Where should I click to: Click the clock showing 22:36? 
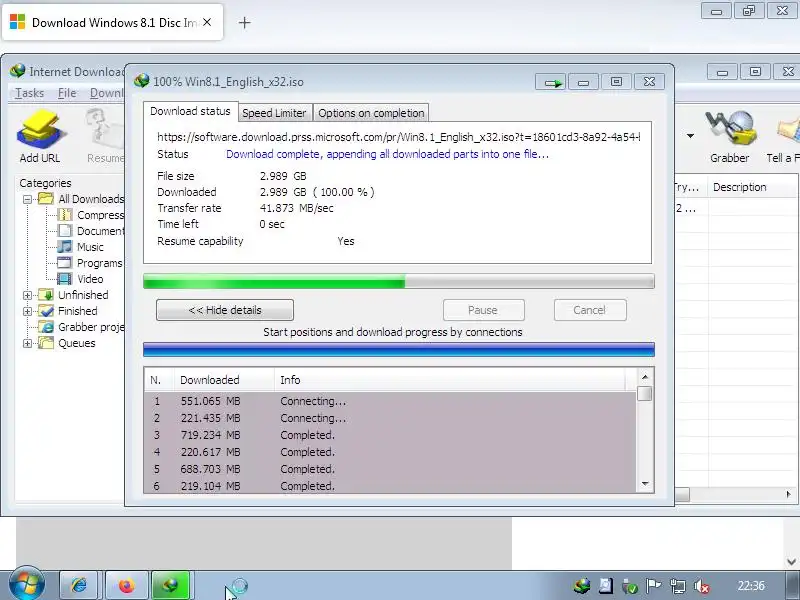point(751,586)
